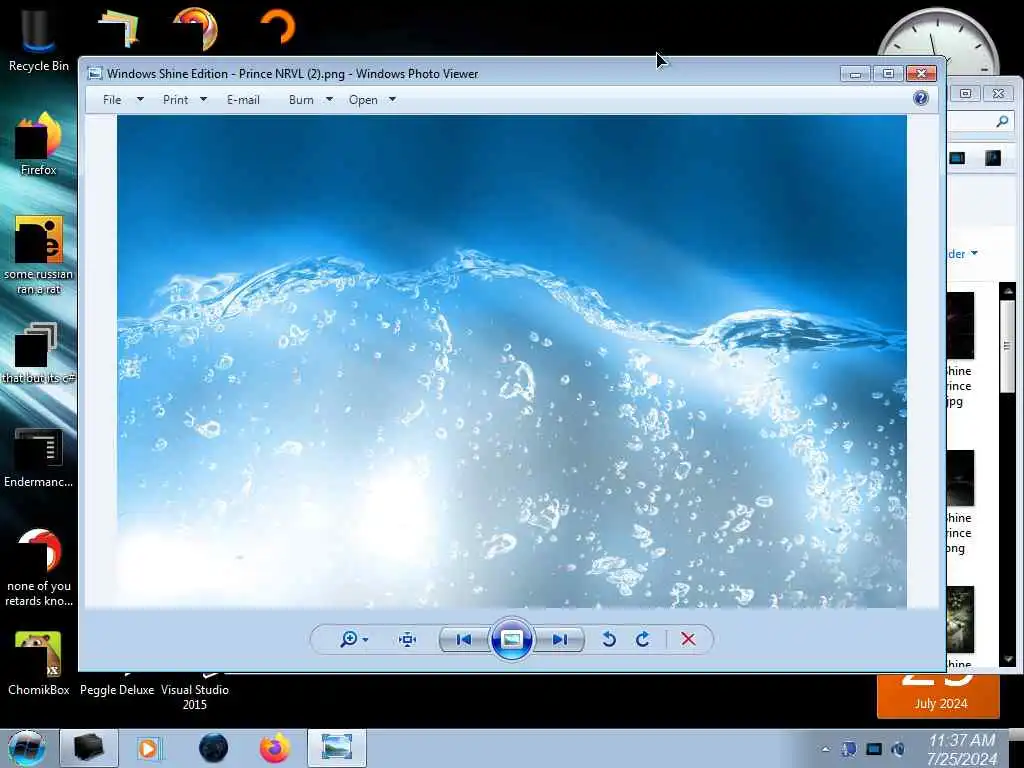The height and width of the screenshot is (768, 1024).
Task: Click the search magnifier in the Explorer window
Action: pos(1002,121)
